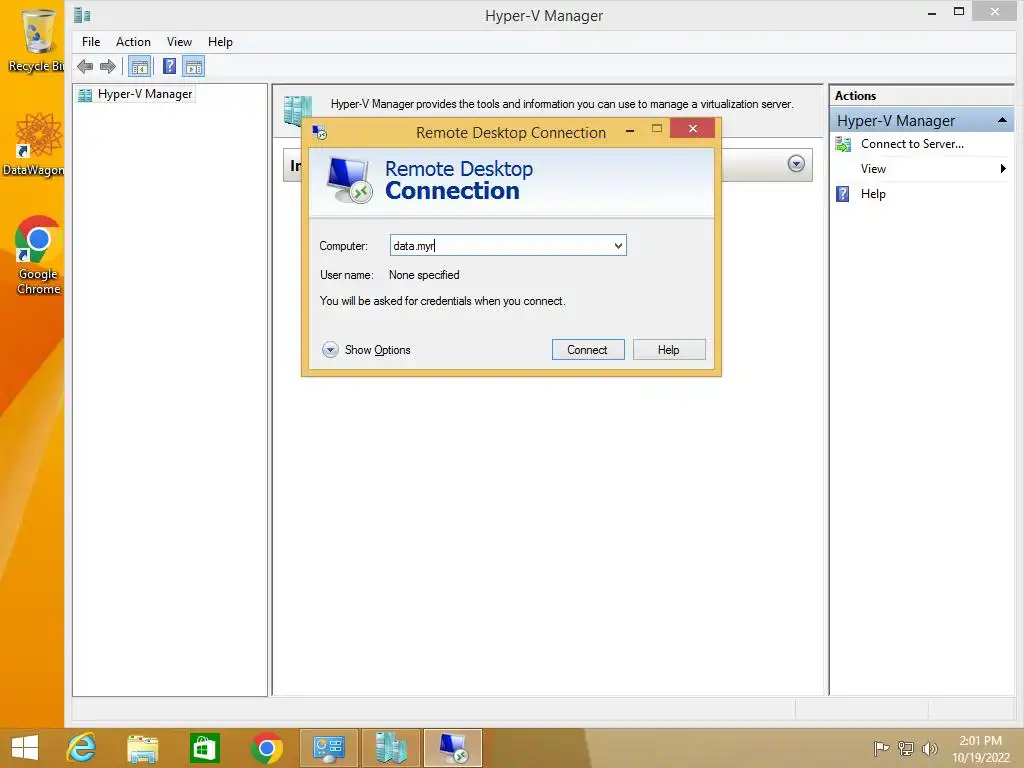The image size is (1024, 768).
Task: Open the Help menu in menu bar
Action: click(x=220, y=42)
